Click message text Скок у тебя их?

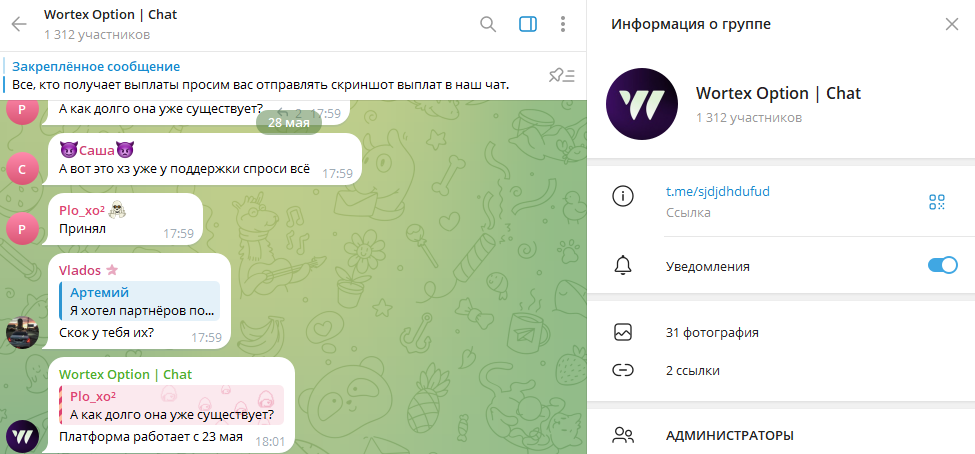106,333
